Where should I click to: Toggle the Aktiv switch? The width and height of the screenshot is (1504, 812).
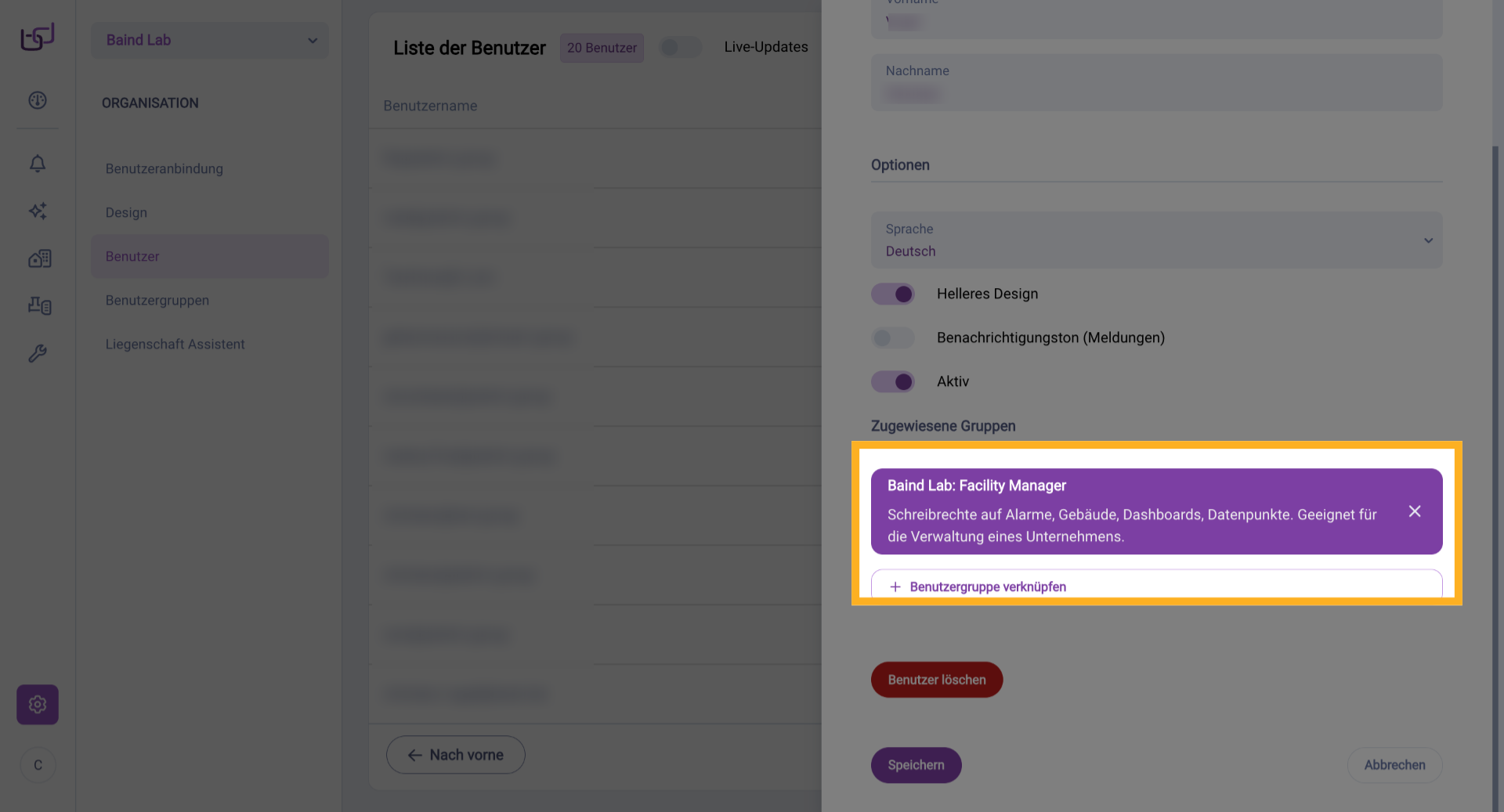click(x=893, y=381)
